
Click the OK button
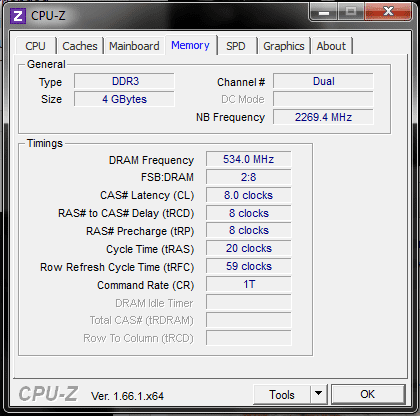coord(368,394)
